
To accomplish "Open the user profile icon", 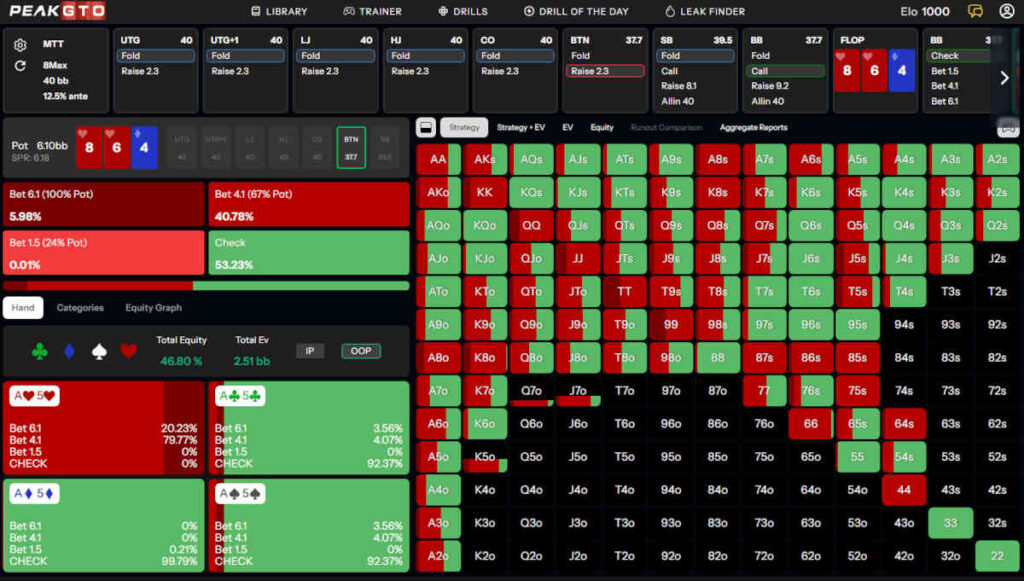I will click(1006, 11).
